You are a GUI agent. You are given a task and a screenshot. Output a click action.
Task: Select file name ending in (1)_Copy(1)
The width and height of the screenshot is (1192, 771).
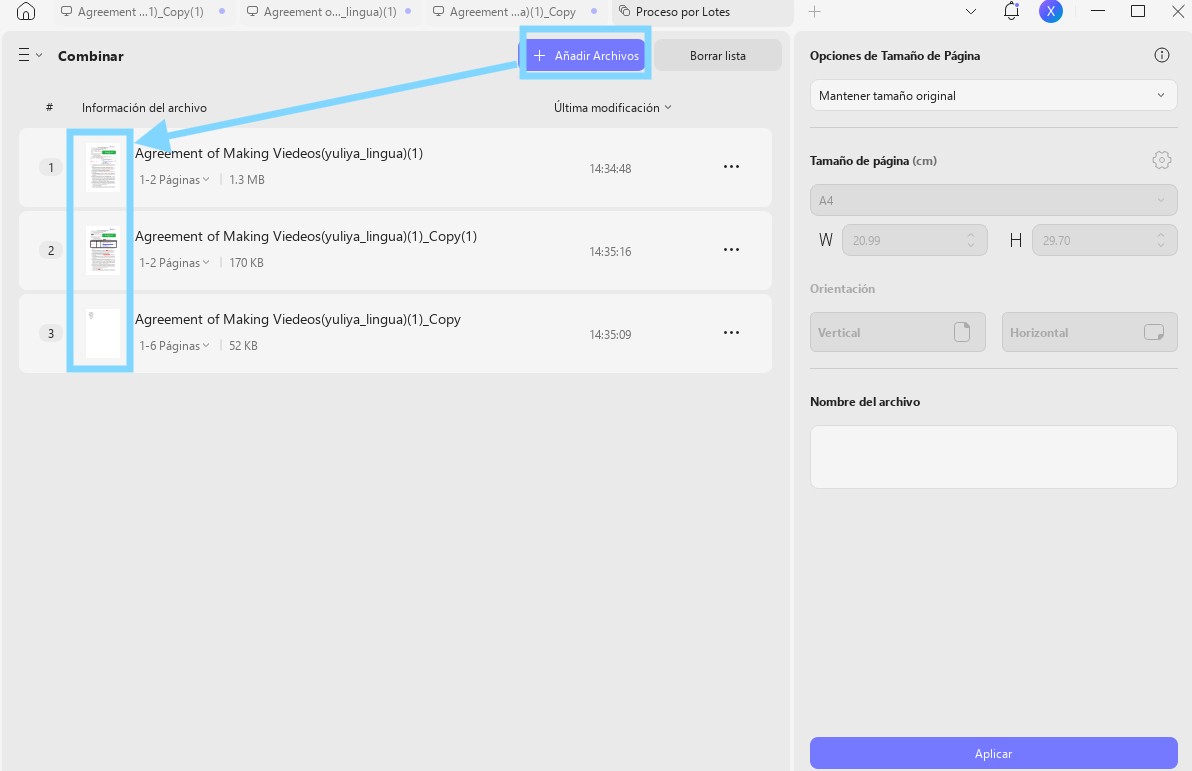pyautogui.click(x=306, y=236)
